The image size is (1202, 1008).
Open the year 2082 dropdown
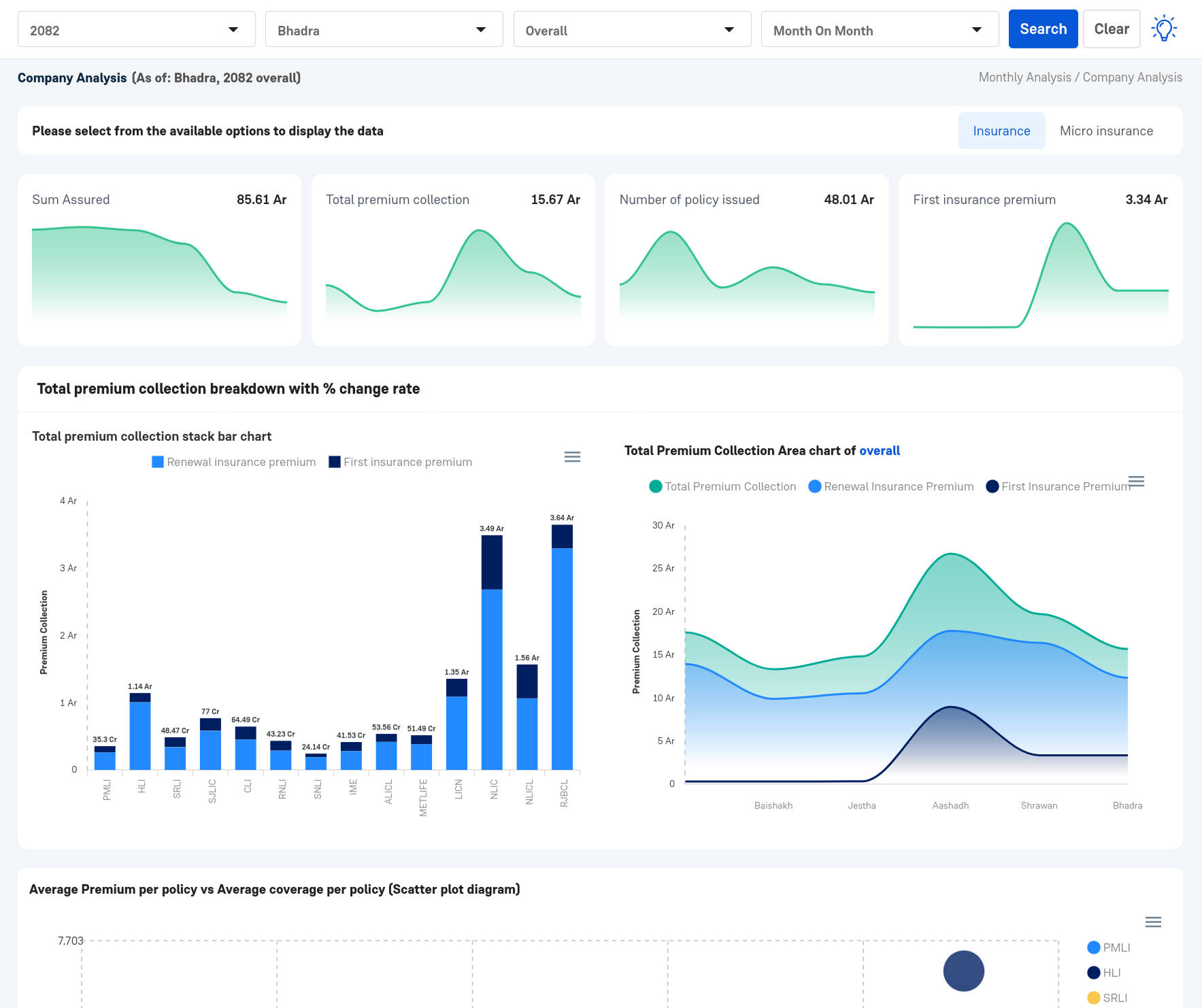point(135,29)
